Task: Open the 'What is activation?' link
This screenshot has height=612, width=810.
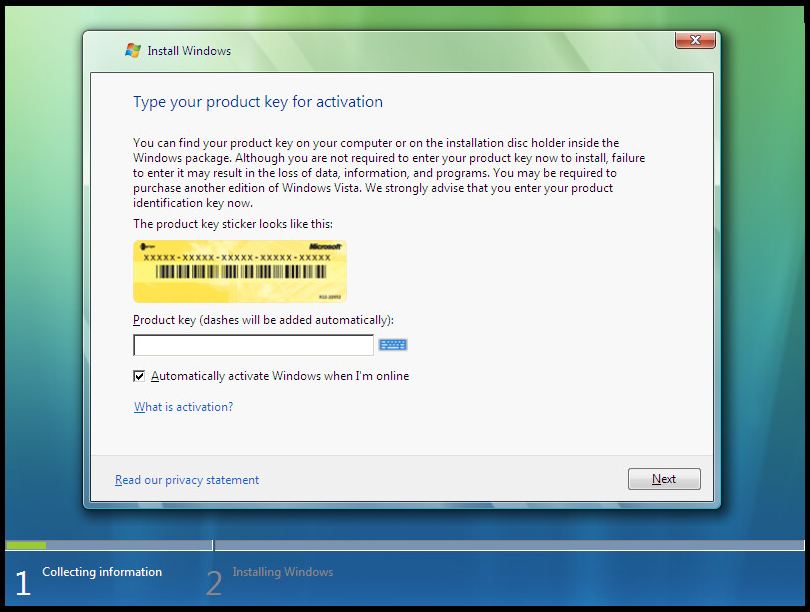Action: pyautogui.click(x=183, y=407)
